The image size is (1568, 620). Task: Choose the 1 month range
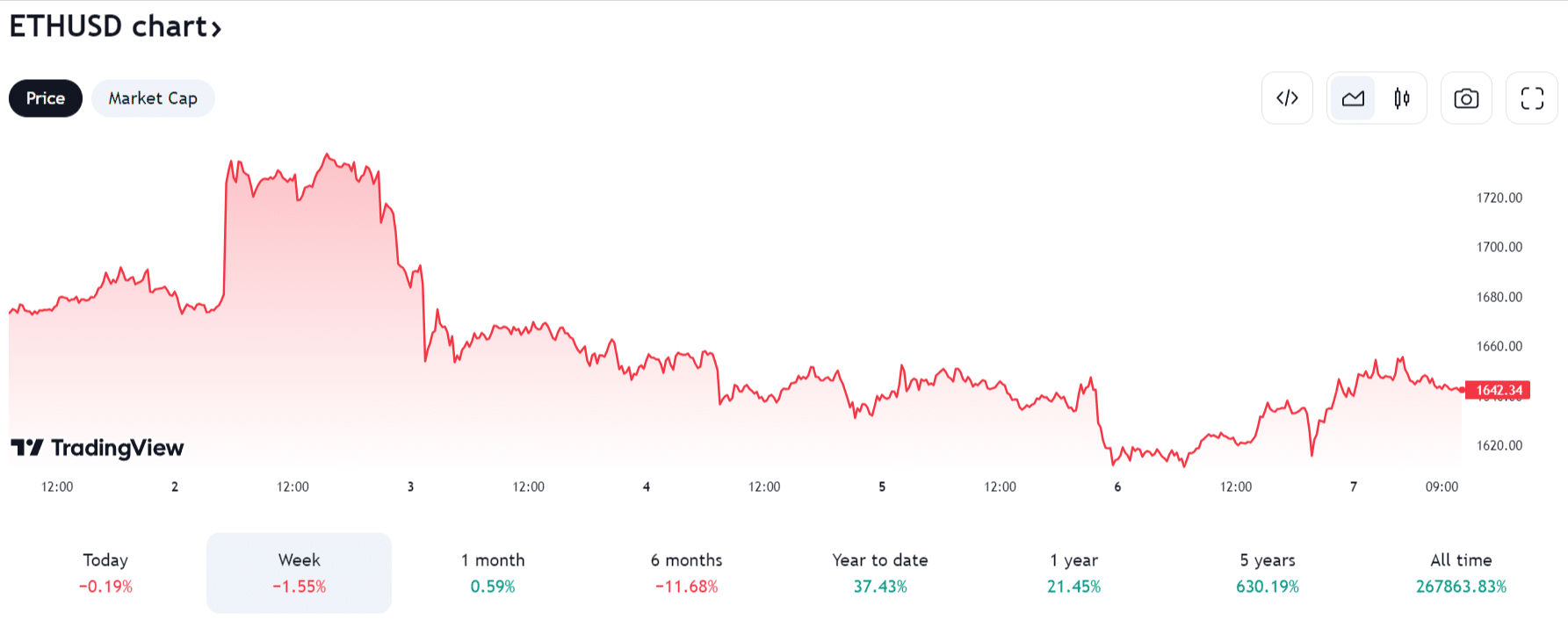(x=493, y=573)
